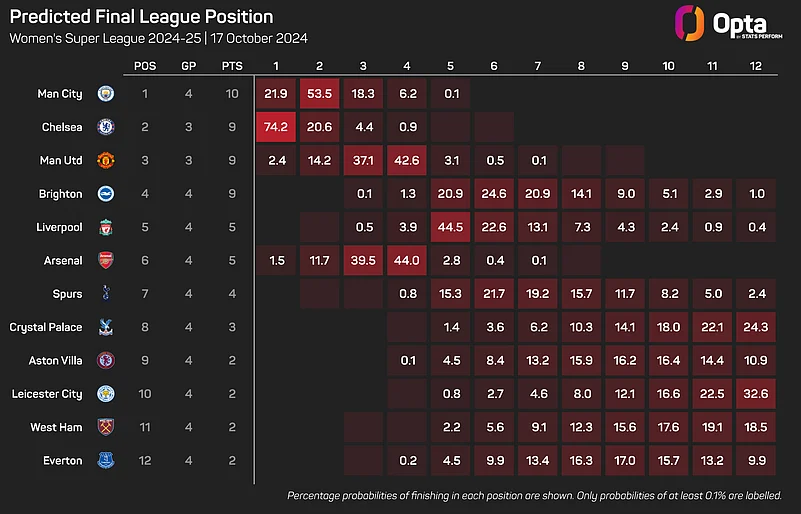Image resolution: width=801 pixels, height=514 pixels.
Task: Click the Man City club crest
Action: [x=106, y=94]
